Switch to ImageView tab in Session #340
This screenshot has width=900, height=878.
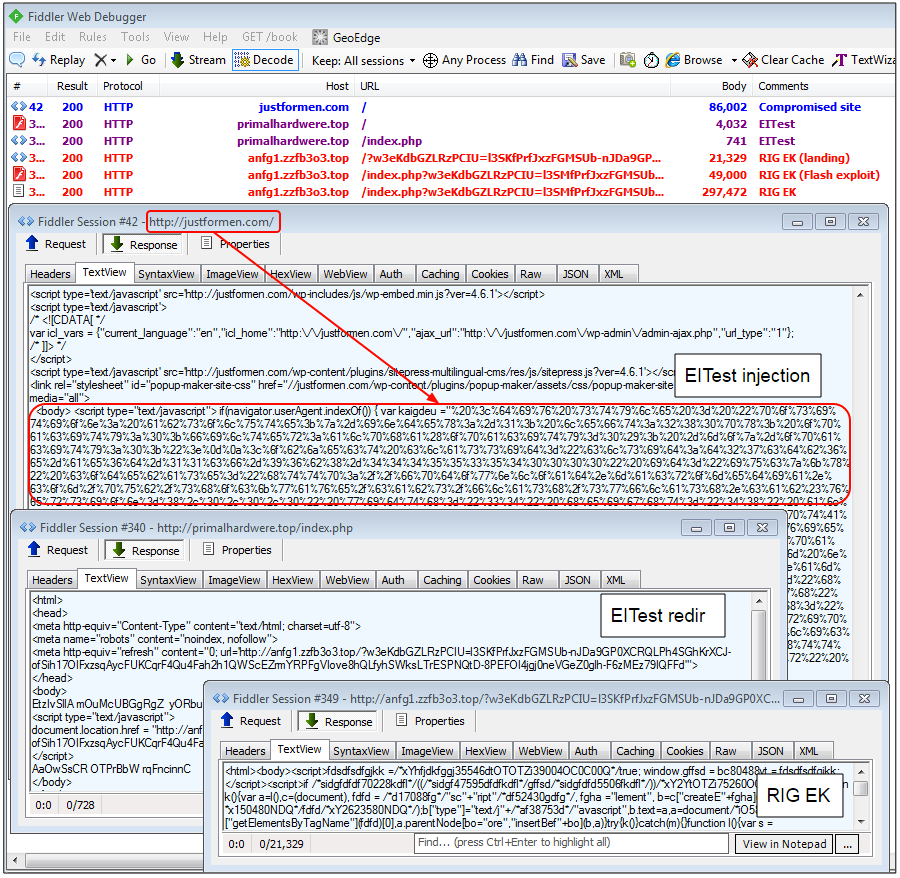234,580
